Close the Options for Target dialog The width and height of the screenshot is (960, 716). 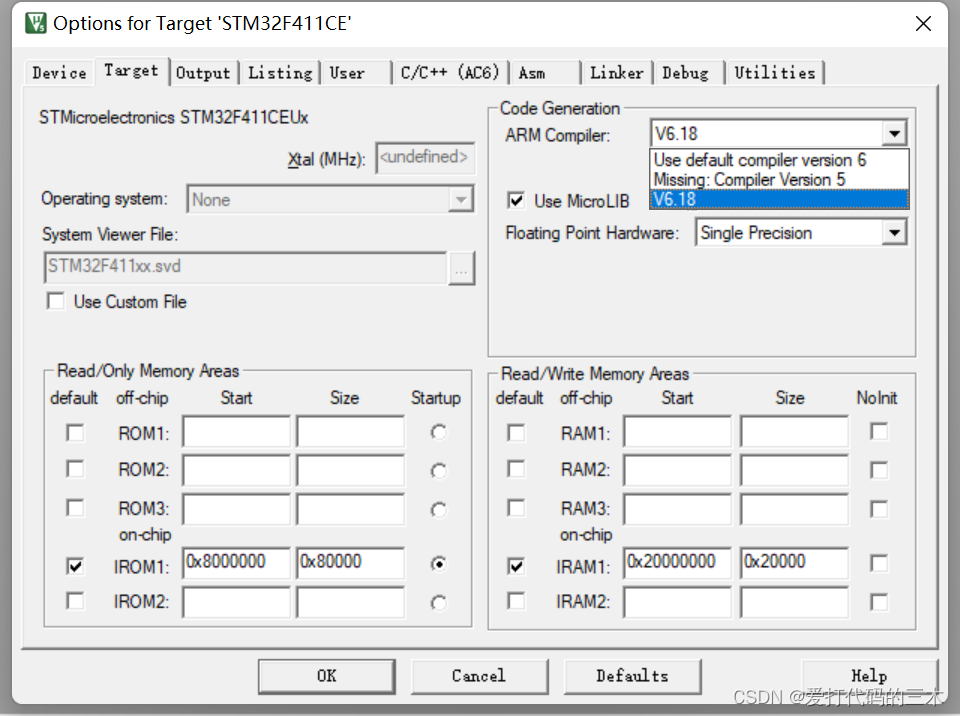tap(923, 24)
